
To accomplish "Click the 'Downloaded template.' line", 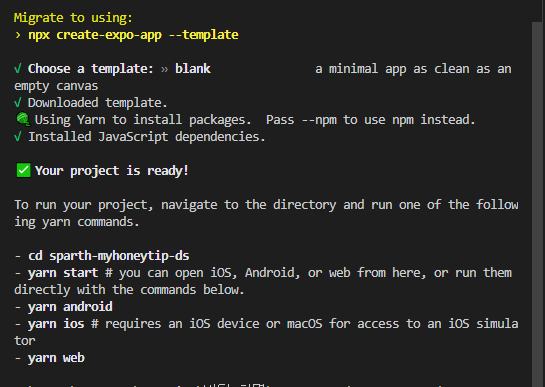I will (98, 103).
